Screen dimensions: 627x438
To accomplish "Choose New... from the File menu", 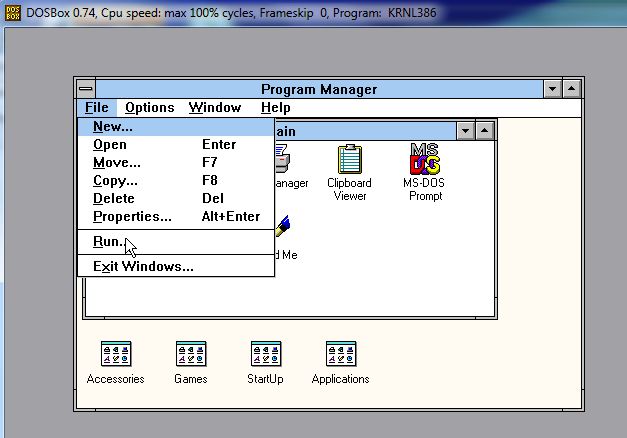I will (x=176, y=127).
